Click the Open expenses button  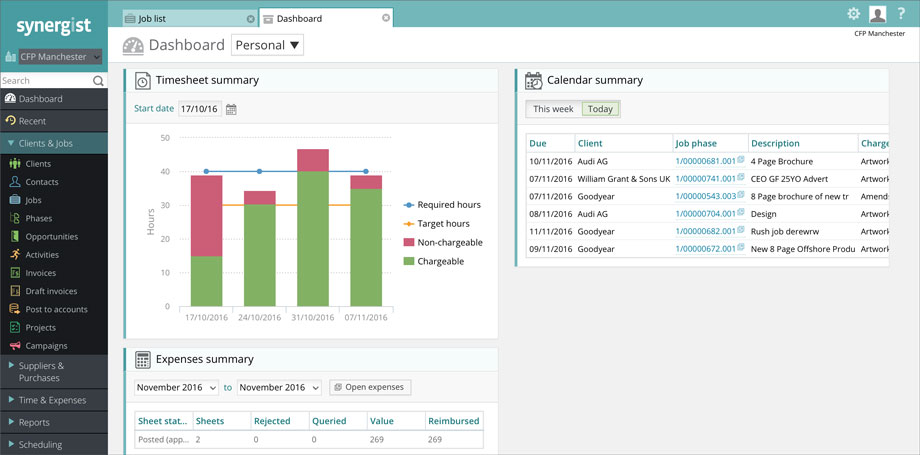[x=370, y=387]
